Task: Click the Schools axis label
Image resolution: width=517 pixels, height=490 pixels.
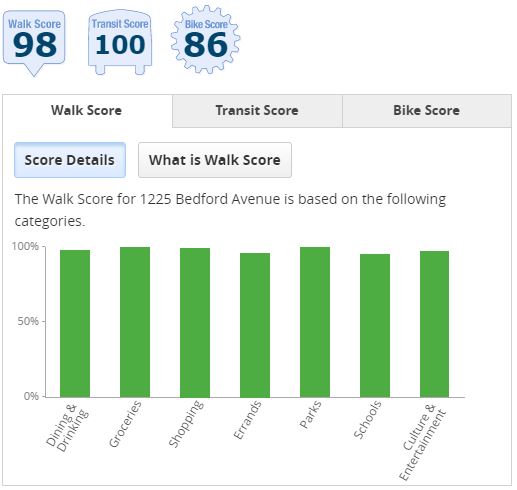Action: tap(367, 420)
